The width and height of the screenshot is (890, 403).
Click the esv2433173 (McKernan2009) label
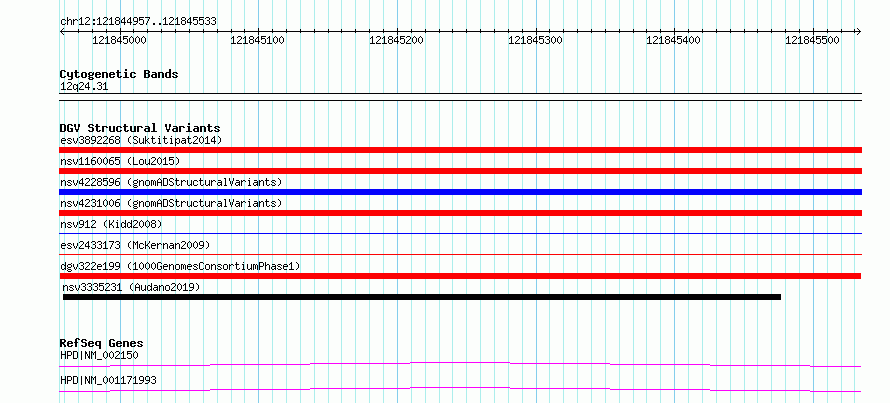pos(135,245)
